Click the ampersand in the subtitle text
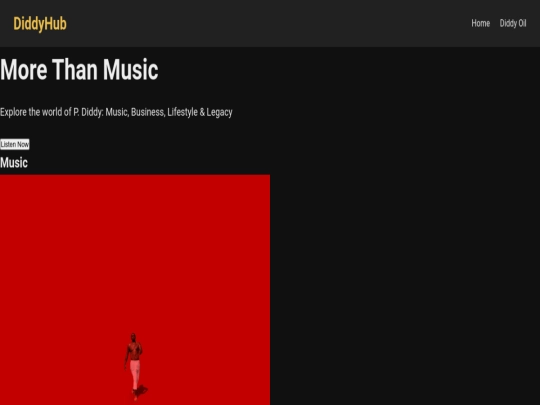Viewport: 540px width, 405px height. coord(202,112)
